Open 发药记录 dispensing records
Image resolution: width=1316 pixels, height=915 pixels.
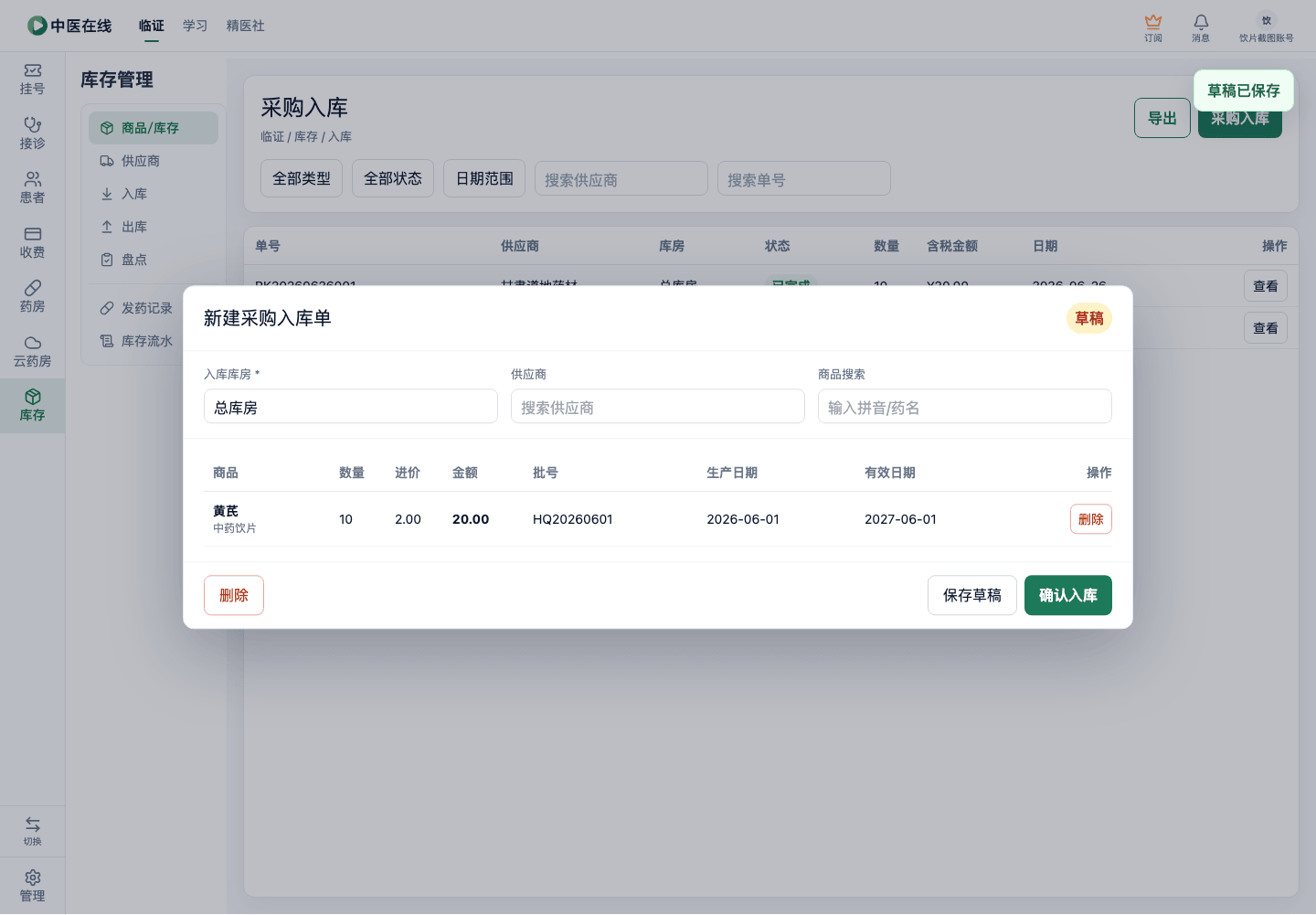tap(137, 308)
